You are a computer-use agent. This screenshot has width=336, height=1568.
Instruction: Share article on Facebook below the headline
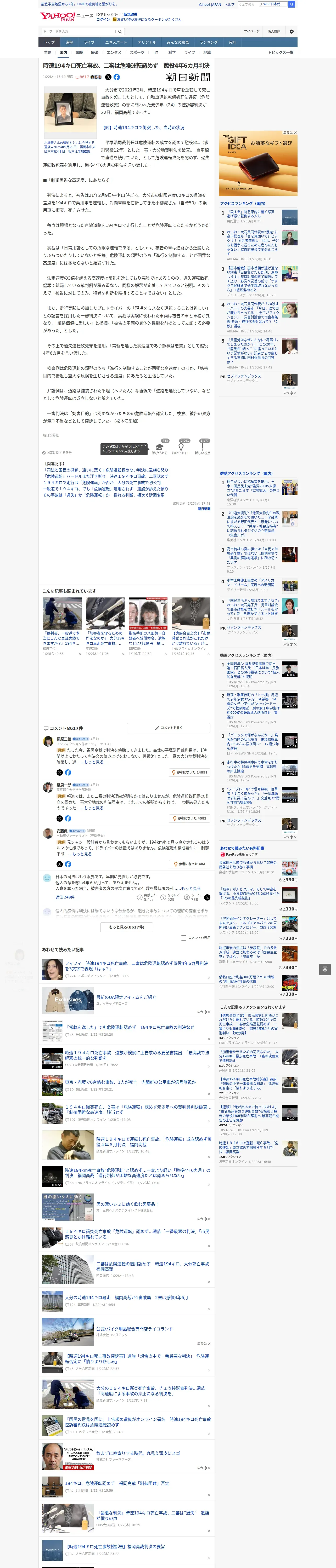click(x=116, y=77)
